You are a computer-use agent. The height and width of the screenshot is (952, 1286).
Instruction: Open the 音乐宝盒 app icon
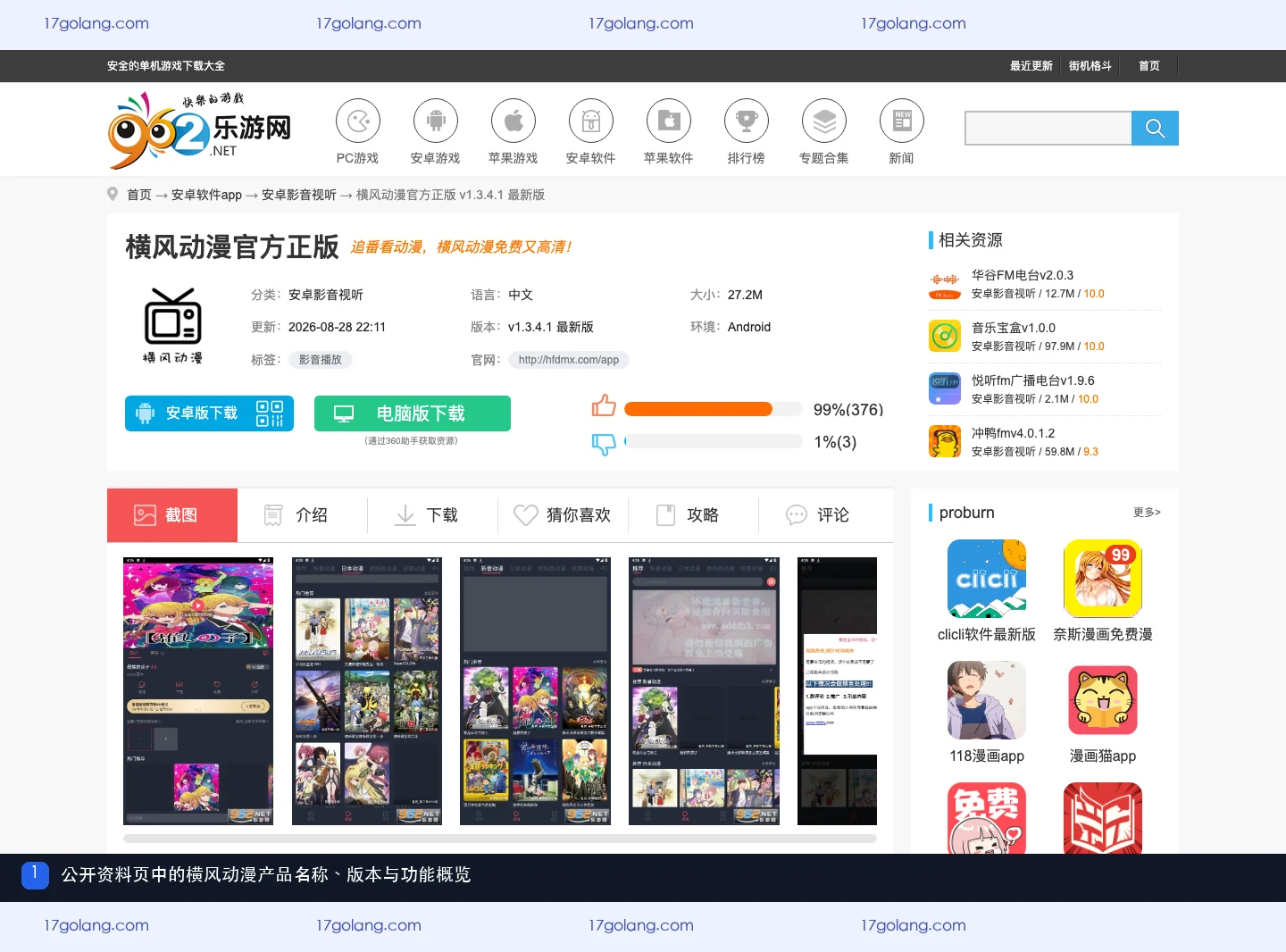pos(945,337)
